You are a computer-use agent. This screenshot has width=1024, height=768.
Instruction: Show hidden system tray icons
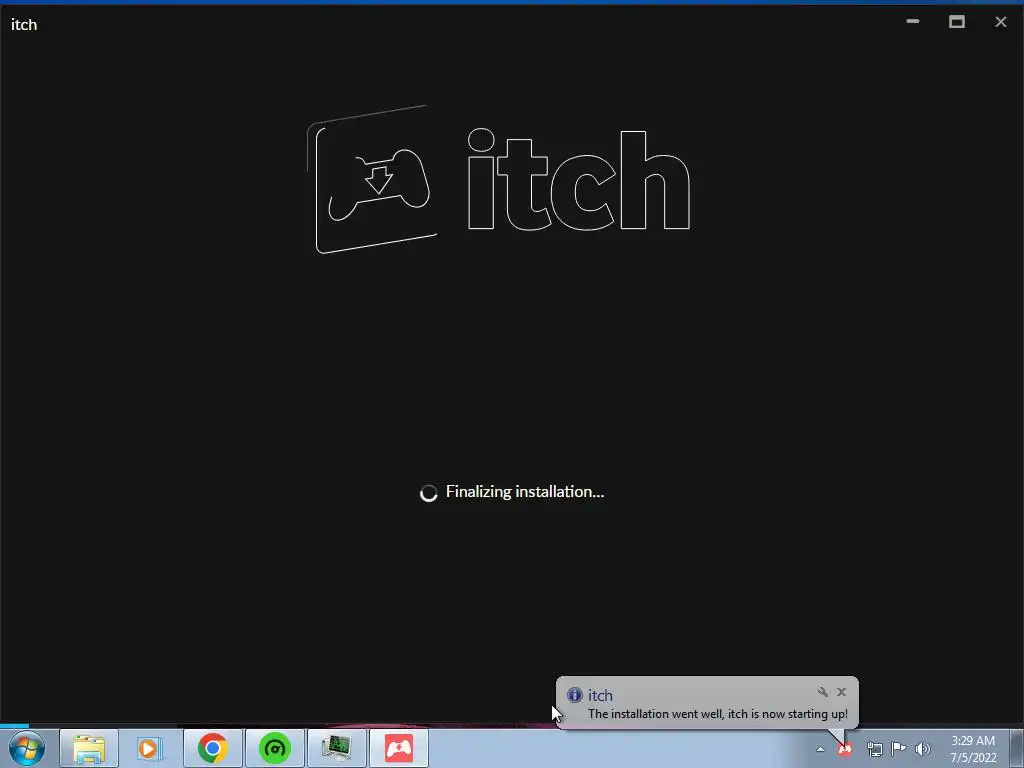click(x=820, y=749)
